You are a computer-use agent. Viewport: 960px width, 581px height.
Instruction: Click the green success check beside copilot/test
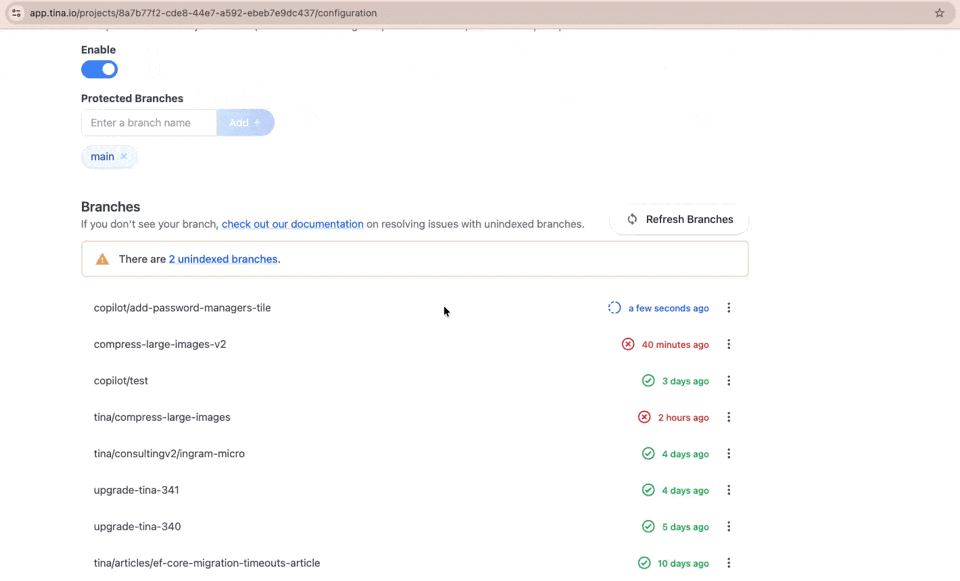point(649,381)
